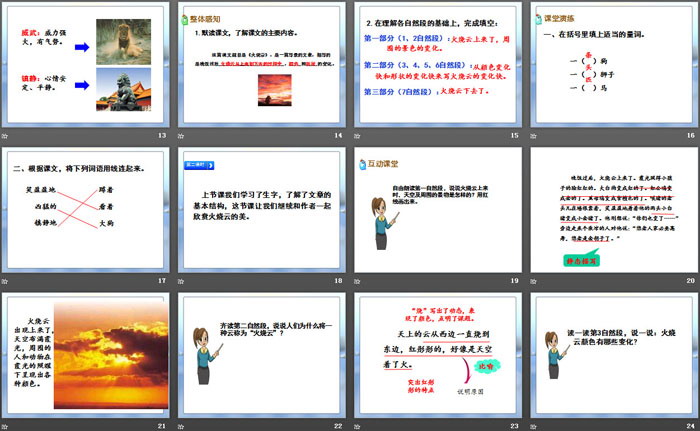
Task: Click animation star icon under slide 19
Action: pos(357,281)
